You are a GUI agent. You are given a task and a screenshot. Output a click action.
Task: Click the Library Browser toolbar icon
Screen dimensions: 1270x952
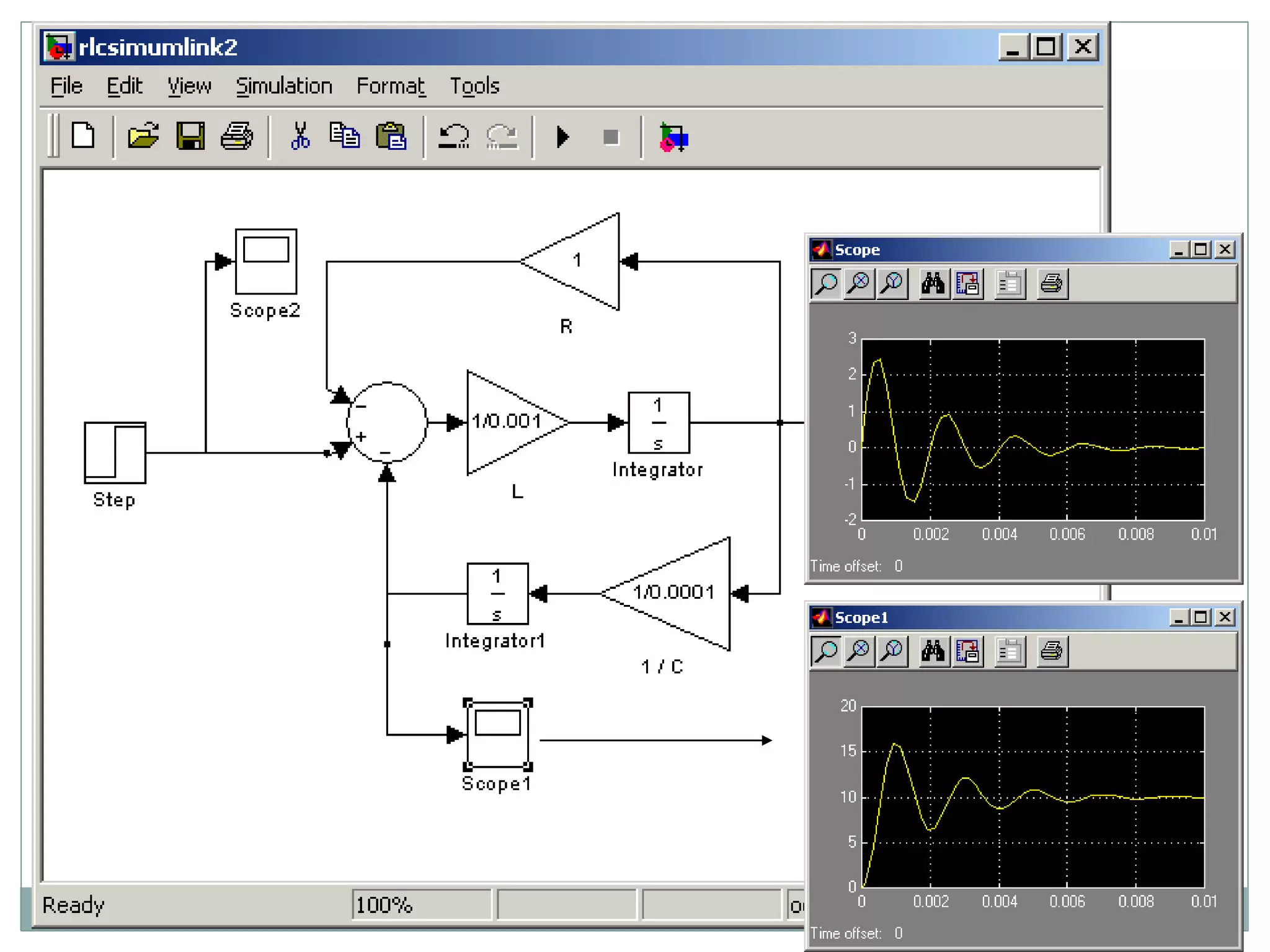tap(673, 138)
